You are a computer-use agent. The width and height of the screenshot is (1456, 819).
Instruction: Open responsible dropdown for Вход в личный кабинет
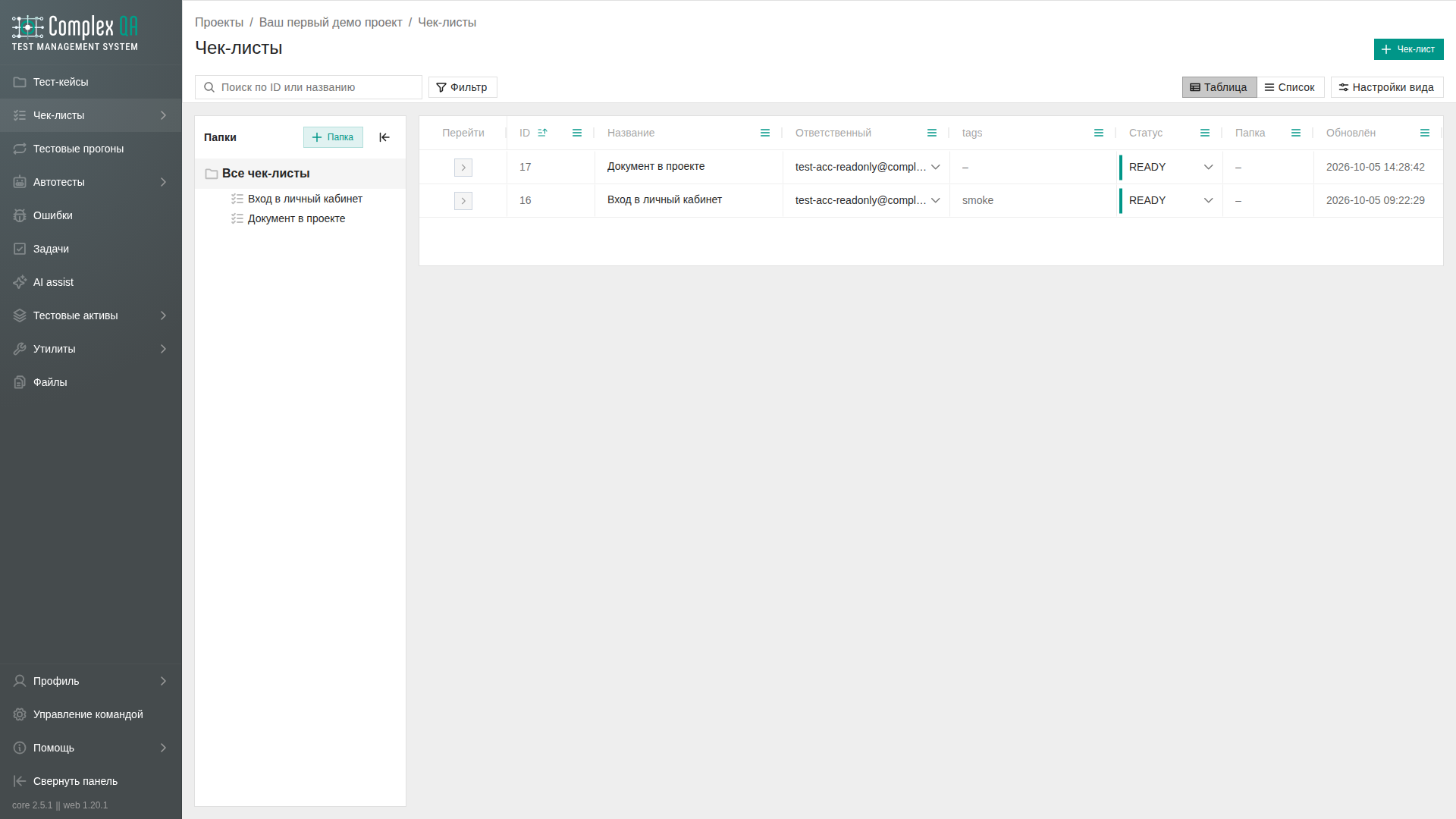pos(936,200)
